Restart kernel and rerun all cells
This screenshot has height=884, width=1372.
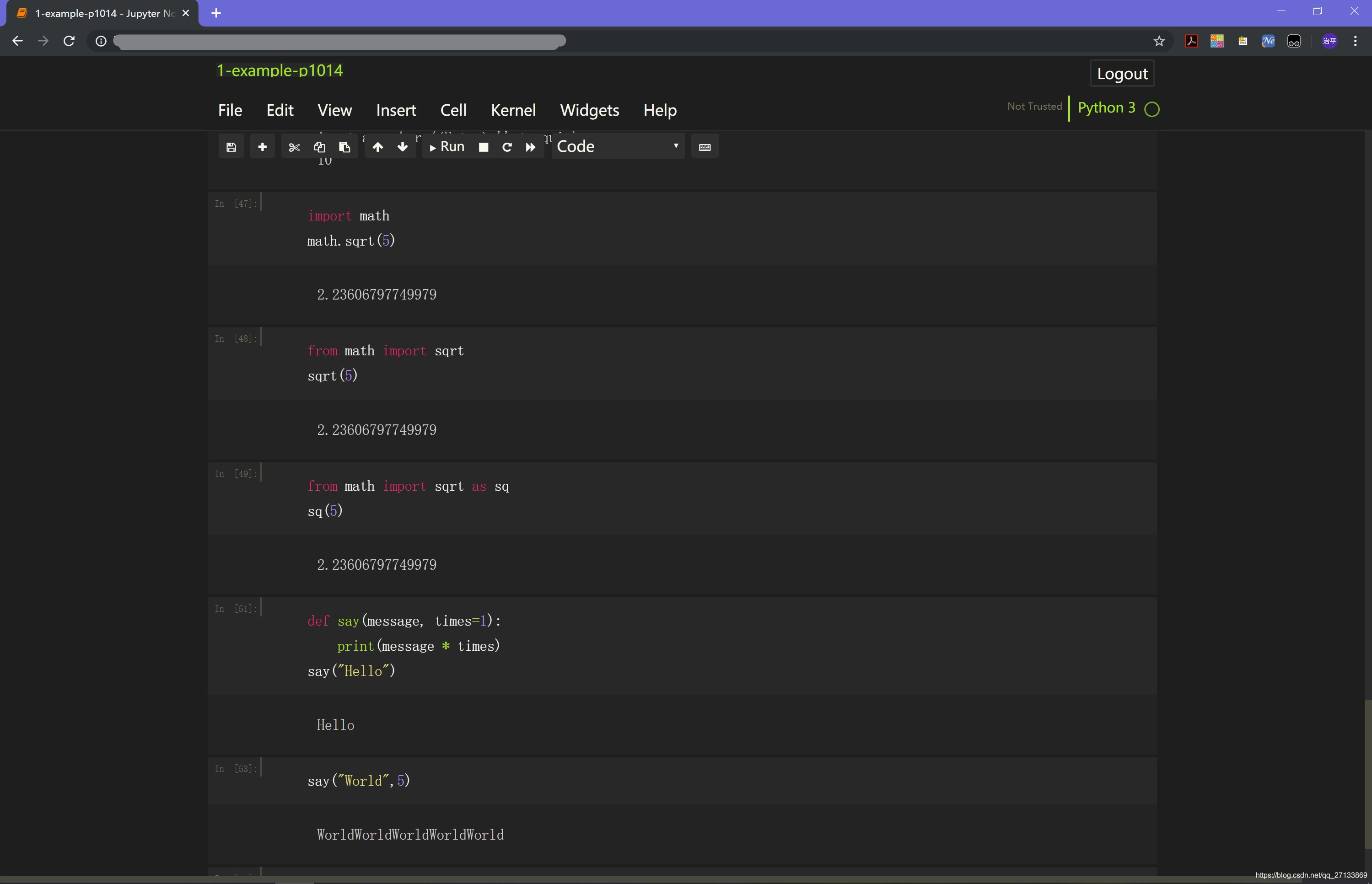click(530, 148)
